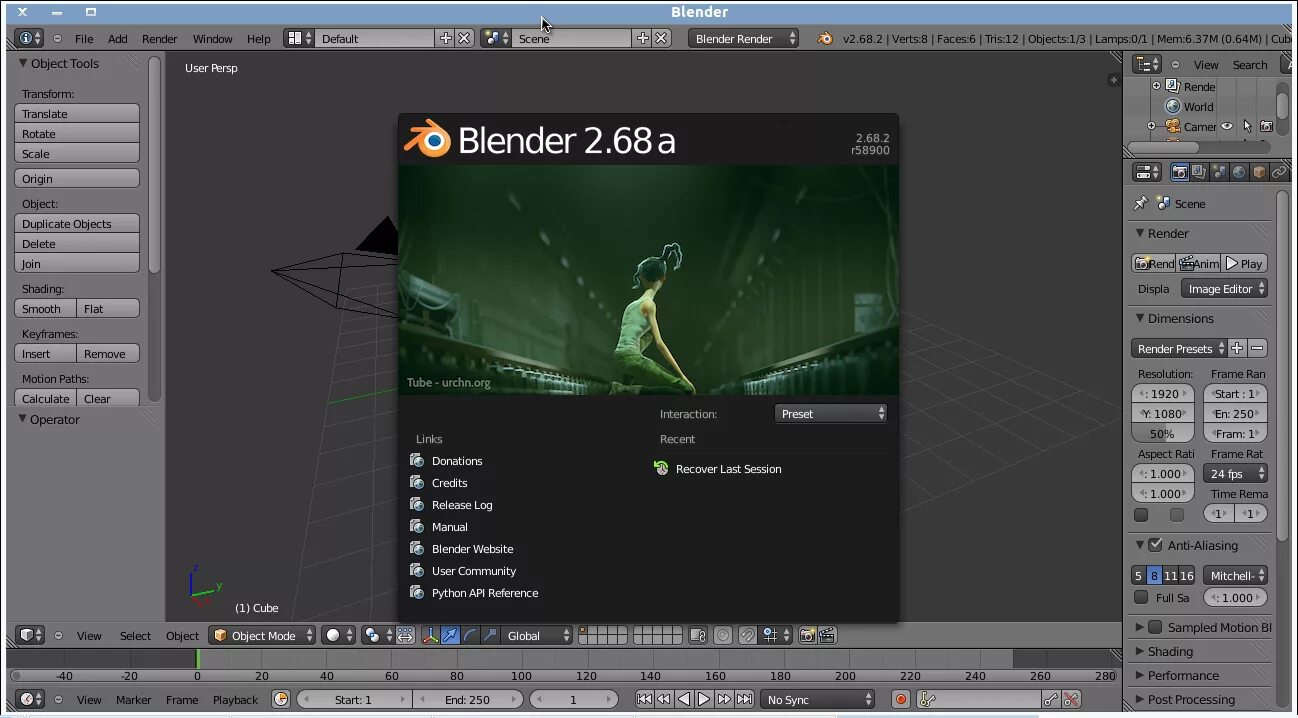
Task: Toggle Camera visibility eye in outliner
Action: click(1227, 126)
